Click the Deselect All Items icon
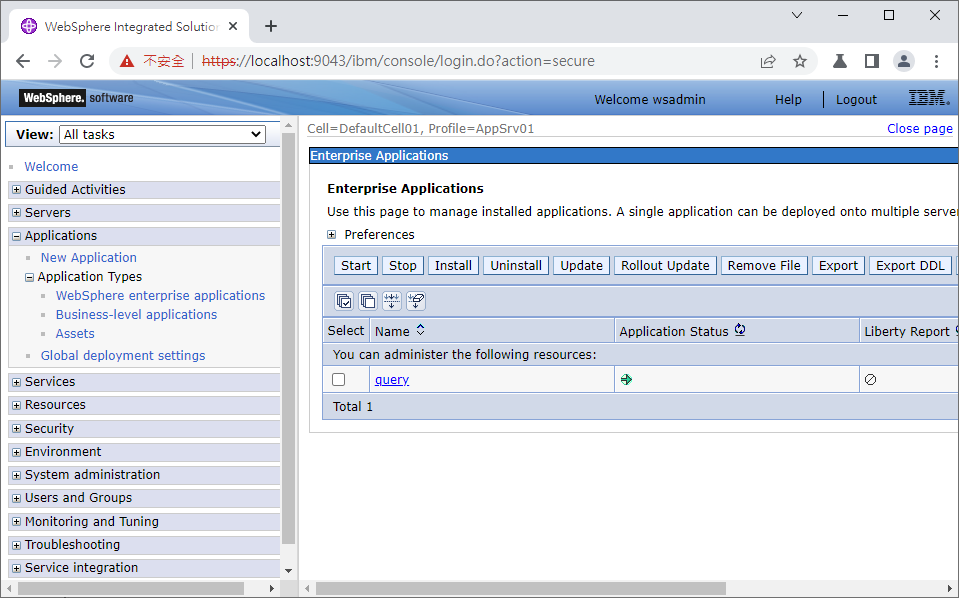Viewport: 959px width, 598px height. tap(368, 301)
